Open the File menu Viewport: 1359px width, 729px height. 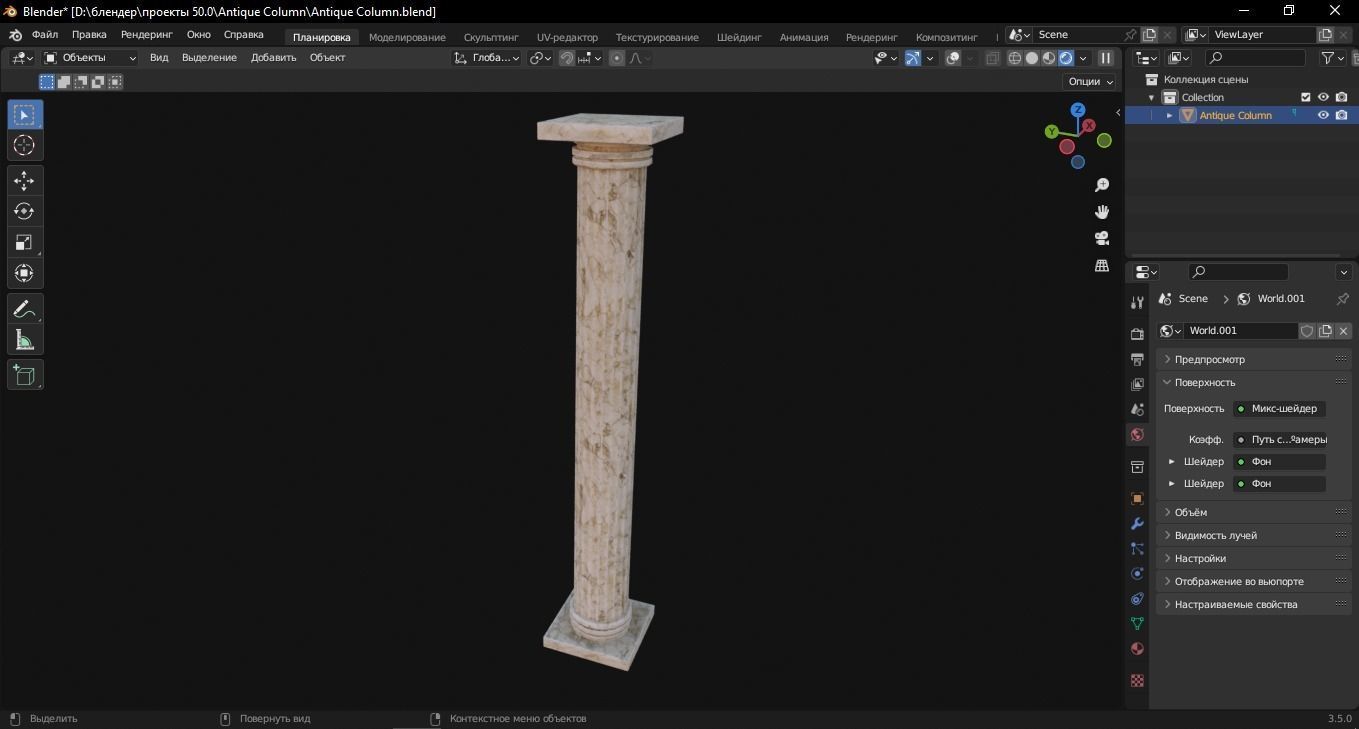(x=45, y=34)
